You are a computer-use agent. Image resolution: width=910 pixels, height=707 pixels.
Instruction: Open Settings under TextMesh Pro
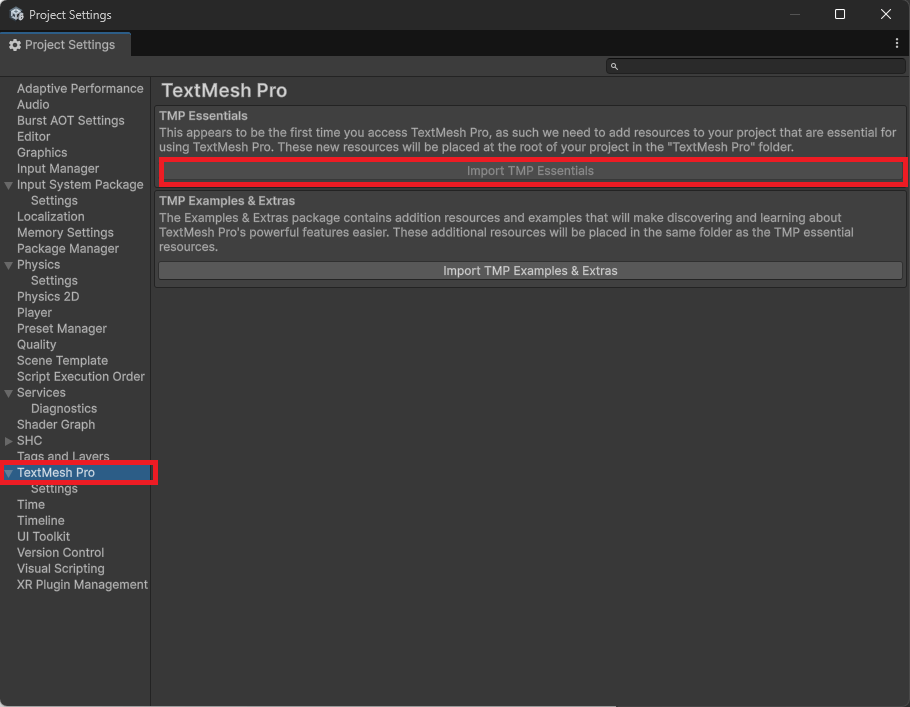point(54,489)
